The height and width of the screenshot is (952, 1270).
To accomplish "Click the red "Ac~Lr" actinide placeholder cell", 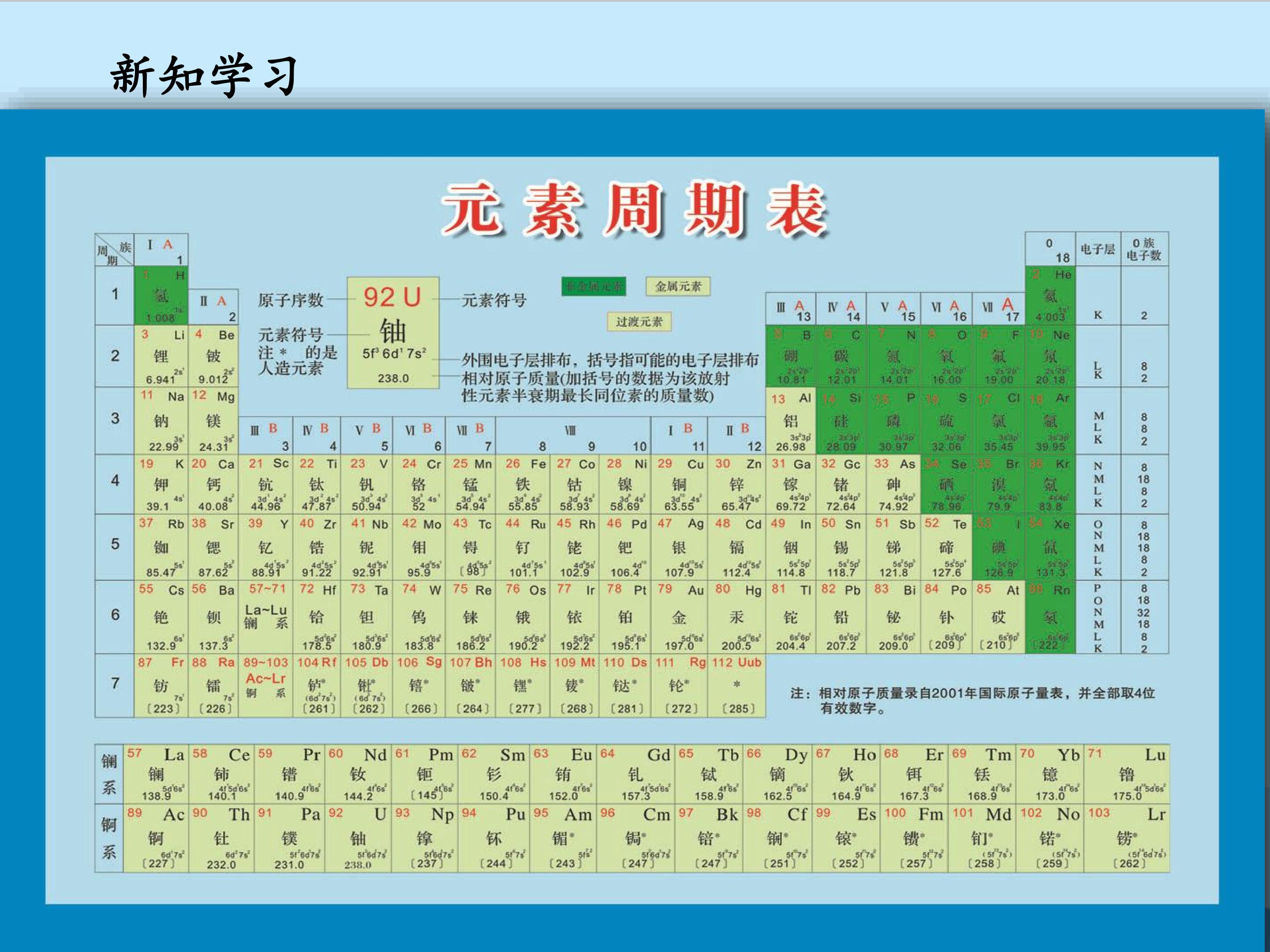I will [266, 685].
